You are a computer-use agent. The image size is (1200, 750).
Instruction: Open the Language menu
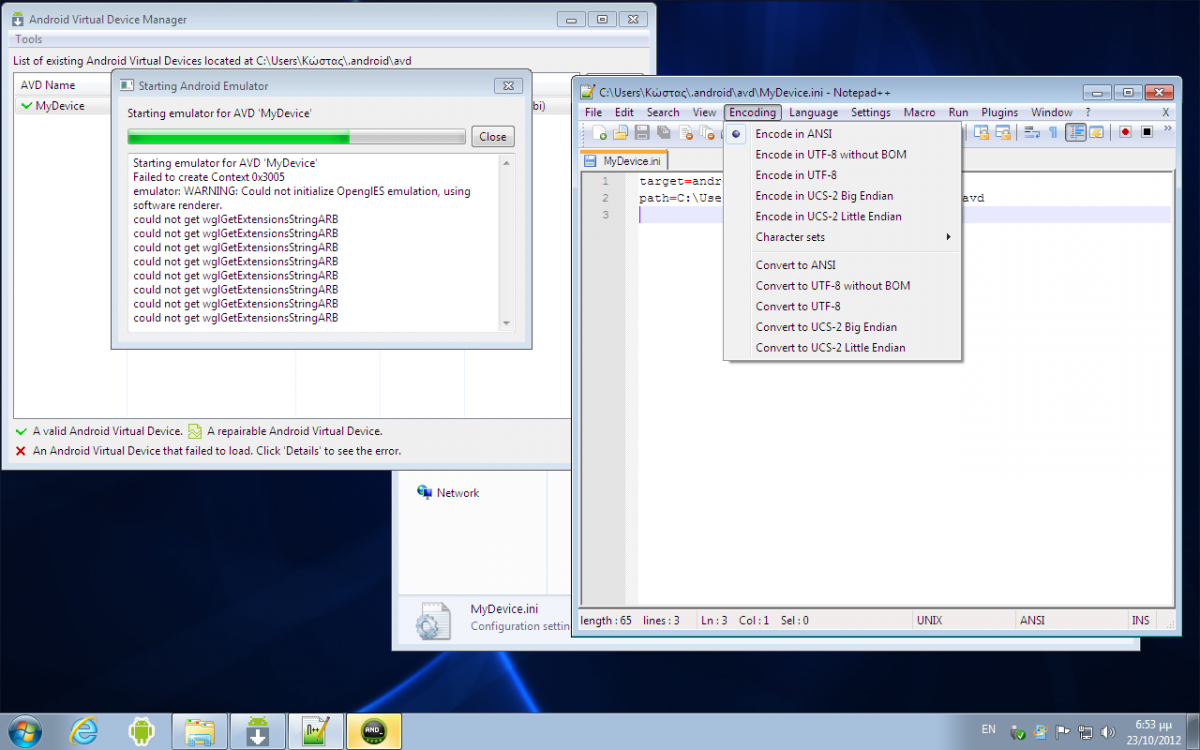pos(813,113)
